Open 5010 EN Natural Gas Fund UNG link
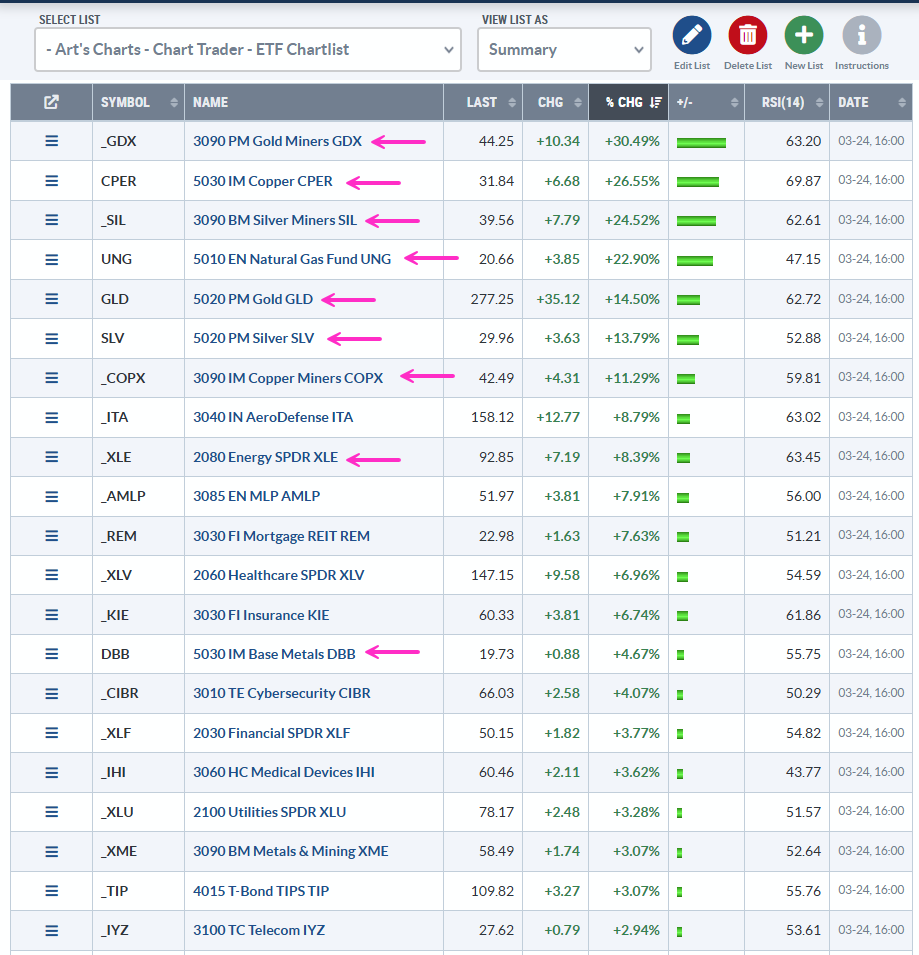The width and height of the screenshot is (919, 955). [x=292, y=259]
